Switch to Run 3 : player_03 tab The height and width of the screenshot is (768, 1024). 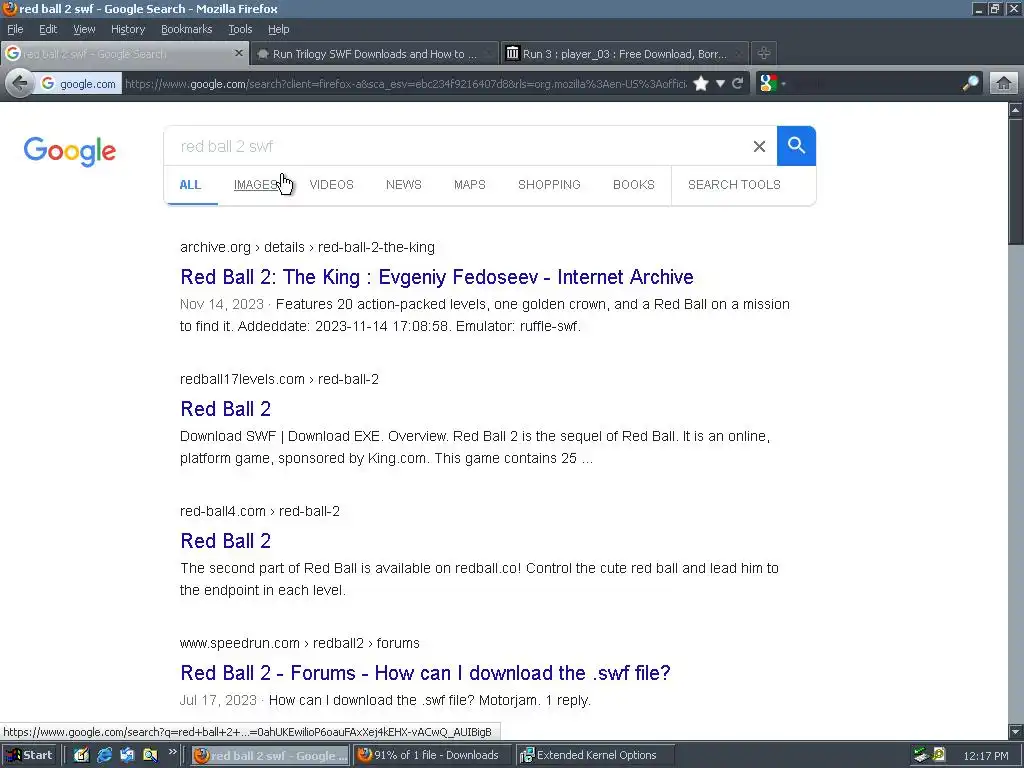[x=625, y=54]
